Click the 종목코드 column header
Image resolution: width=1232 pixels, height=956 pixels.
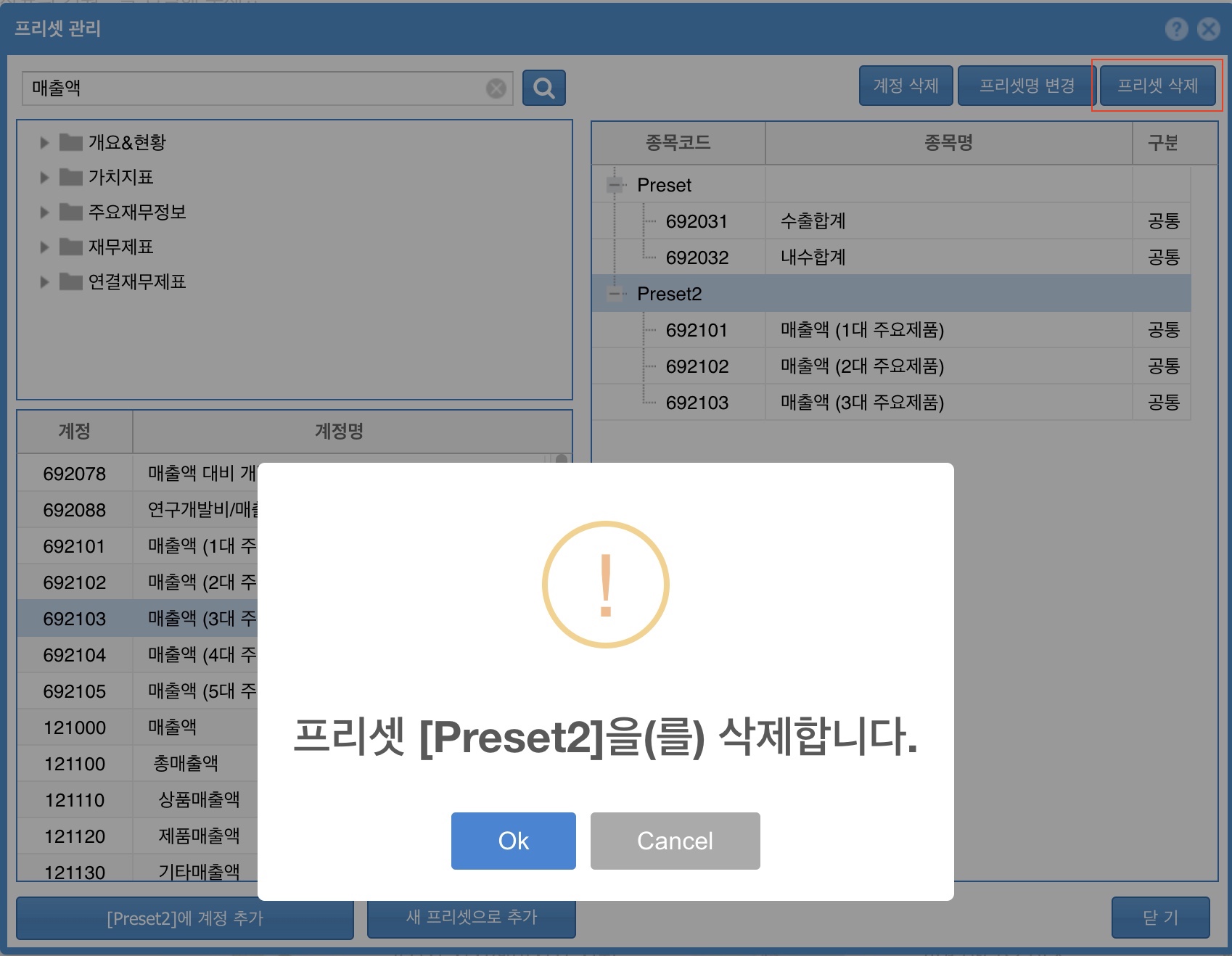coord(678,143)
